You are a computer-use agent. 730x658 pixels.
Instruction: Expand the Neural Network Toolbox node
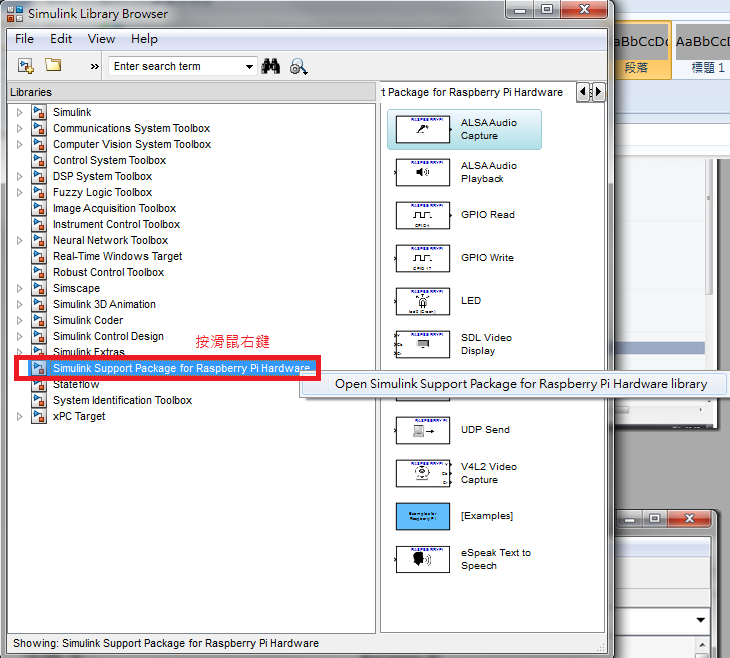click(20, 240)
